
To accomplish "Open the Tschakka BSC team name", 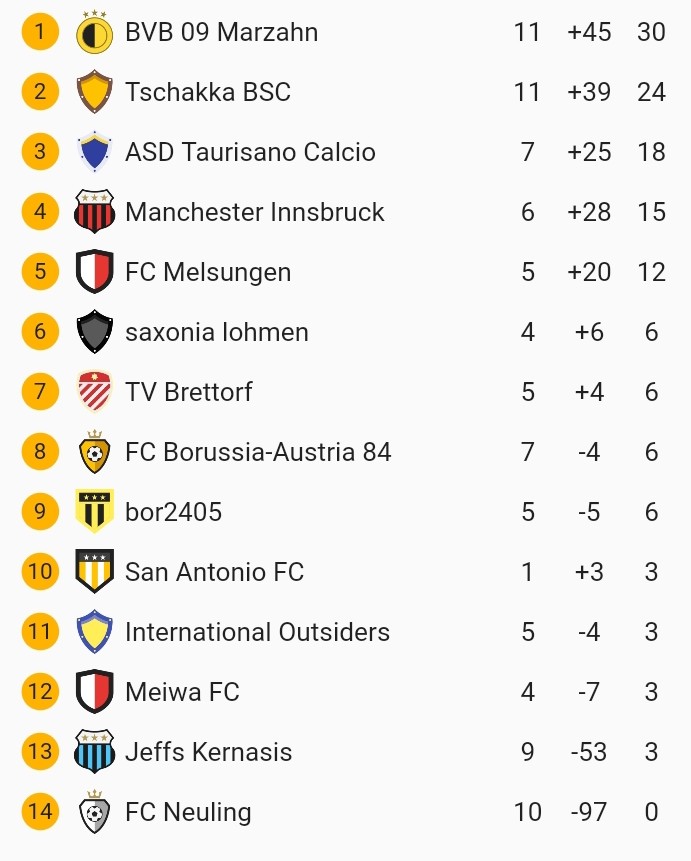I will point(208,92).
